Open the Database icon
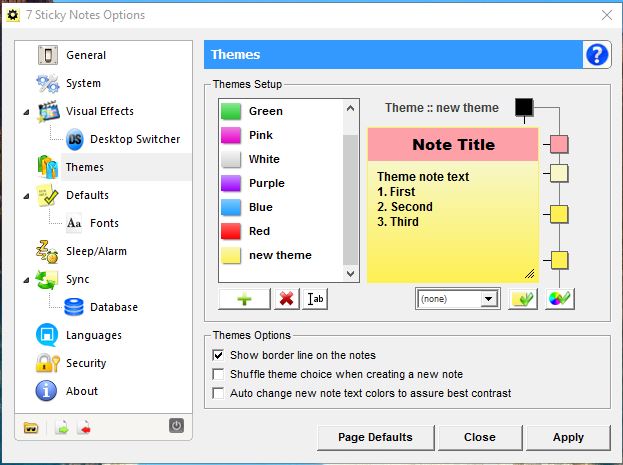This screenshot has width=623, height=465. pos(74,307)
